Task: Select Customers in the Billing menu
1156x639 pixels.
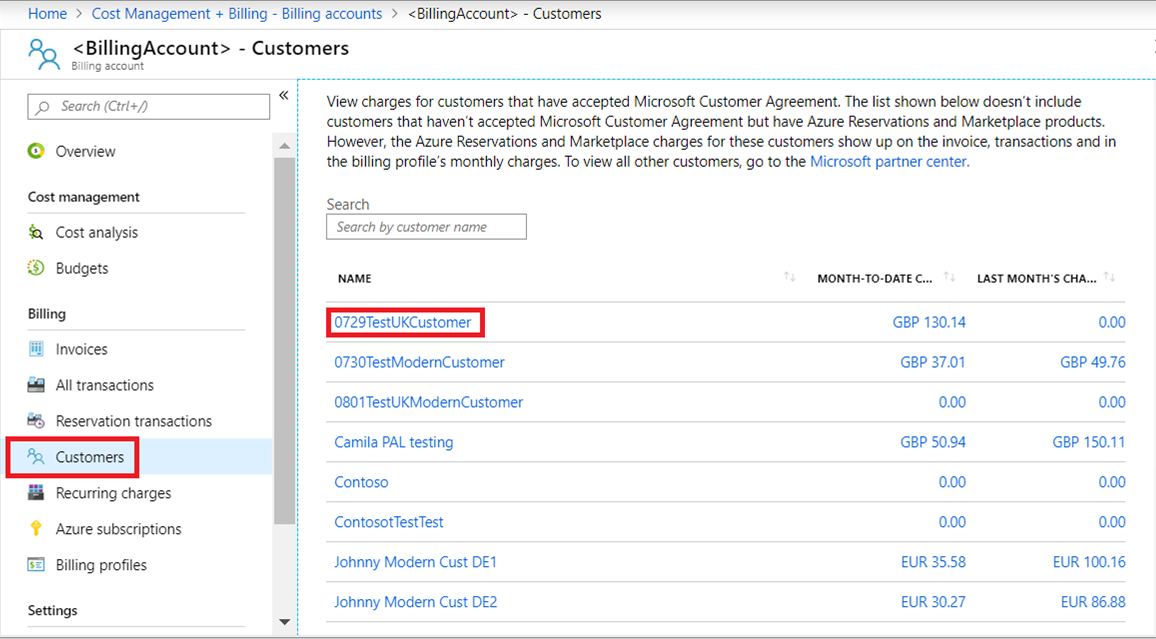Action: click(x=89, y=457)
